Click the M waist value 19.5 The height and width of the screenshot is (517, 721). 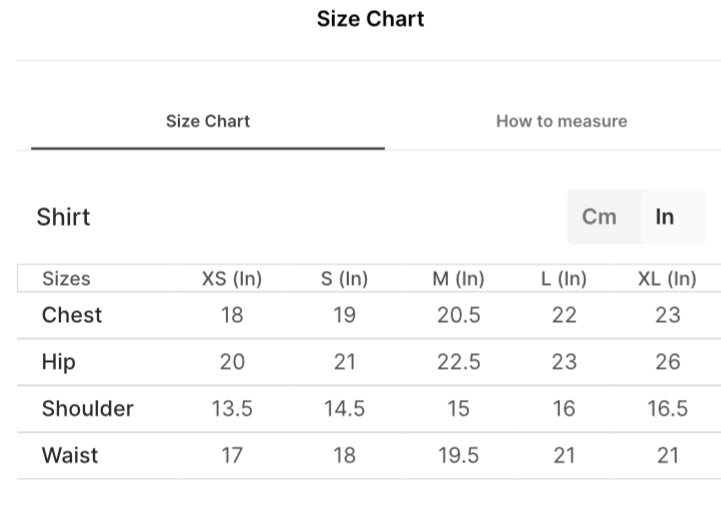tap(458, 455)
